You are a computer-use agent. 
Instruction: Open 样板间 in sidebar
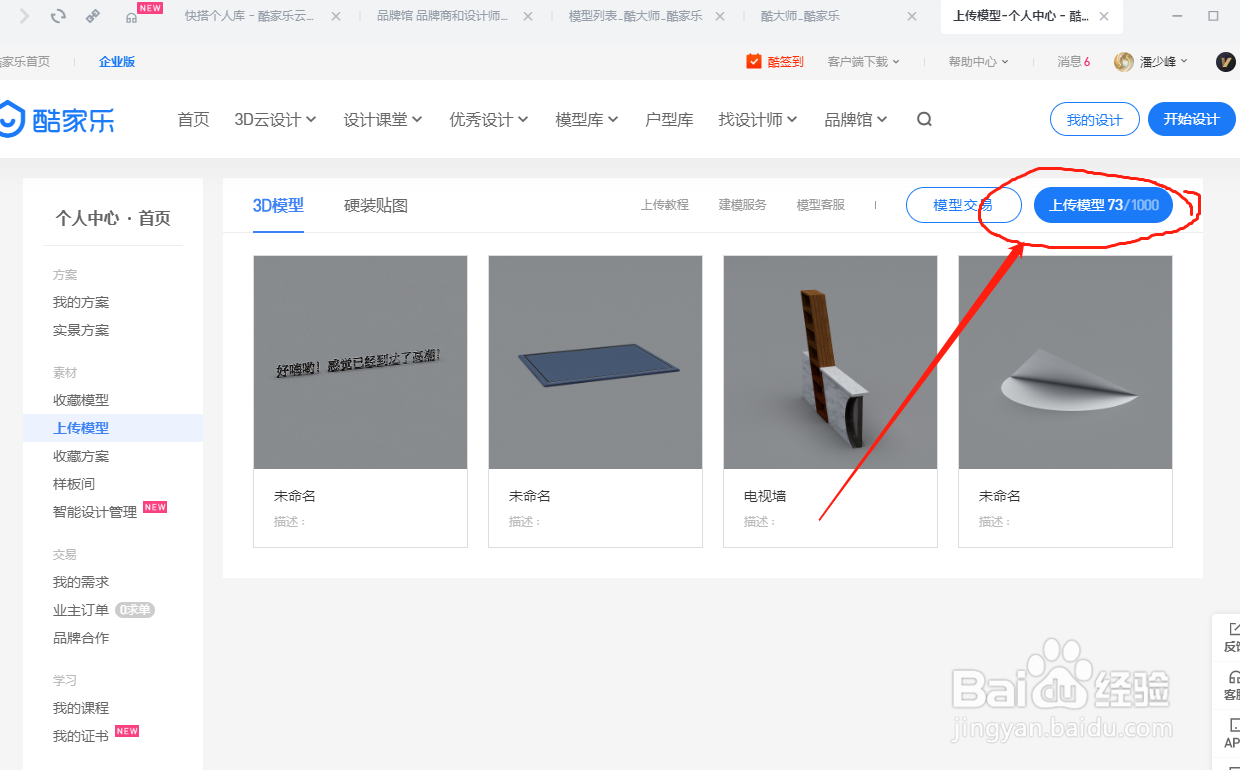pos(74,484)
